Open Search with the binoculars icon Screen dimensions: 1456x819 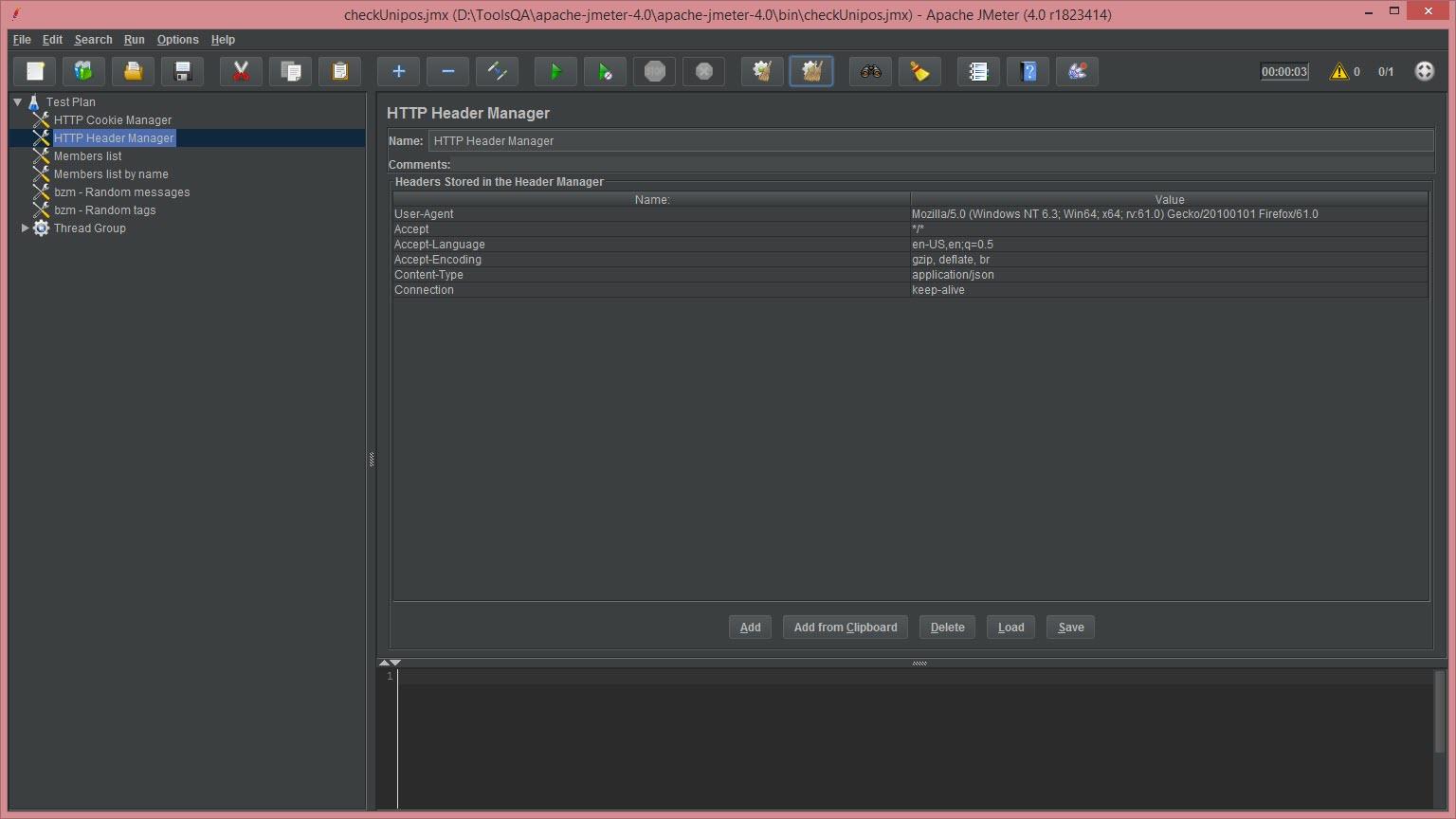click(x=871, y=71)
